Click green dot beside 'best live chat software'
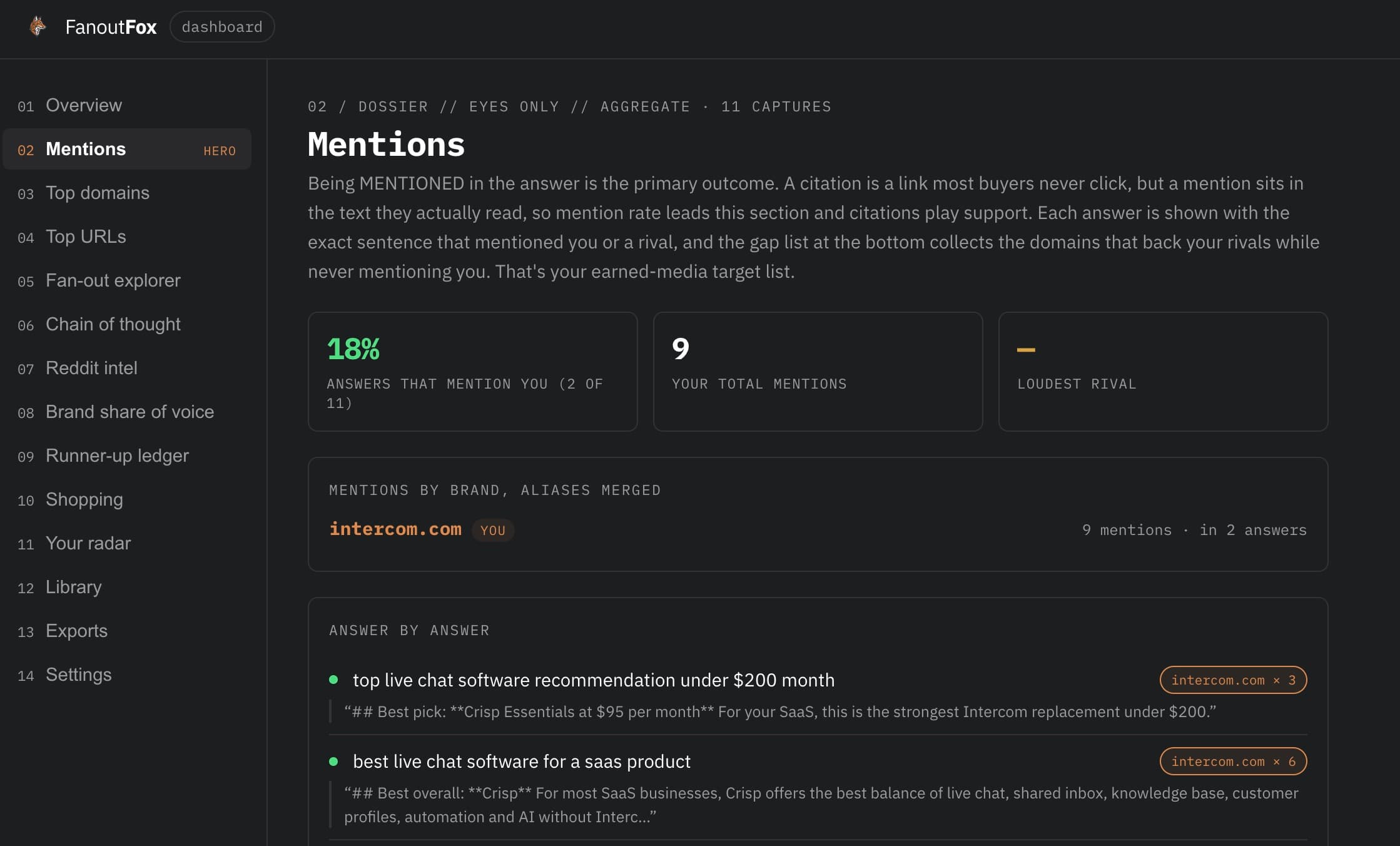The image size is (1400, 846). point(333,762)
